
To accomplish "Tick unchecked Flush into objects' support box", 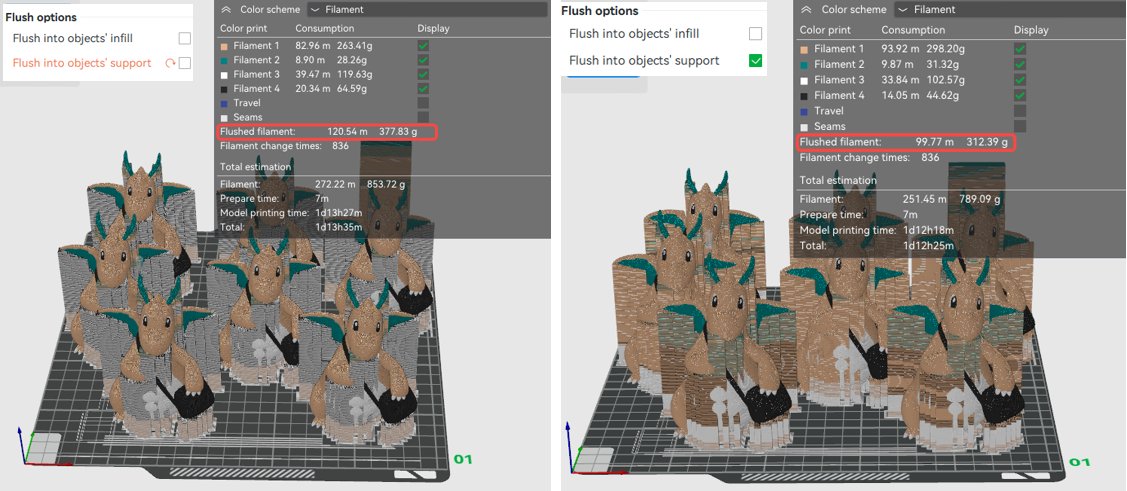I will pyautogui.click(x=185, y=63).
